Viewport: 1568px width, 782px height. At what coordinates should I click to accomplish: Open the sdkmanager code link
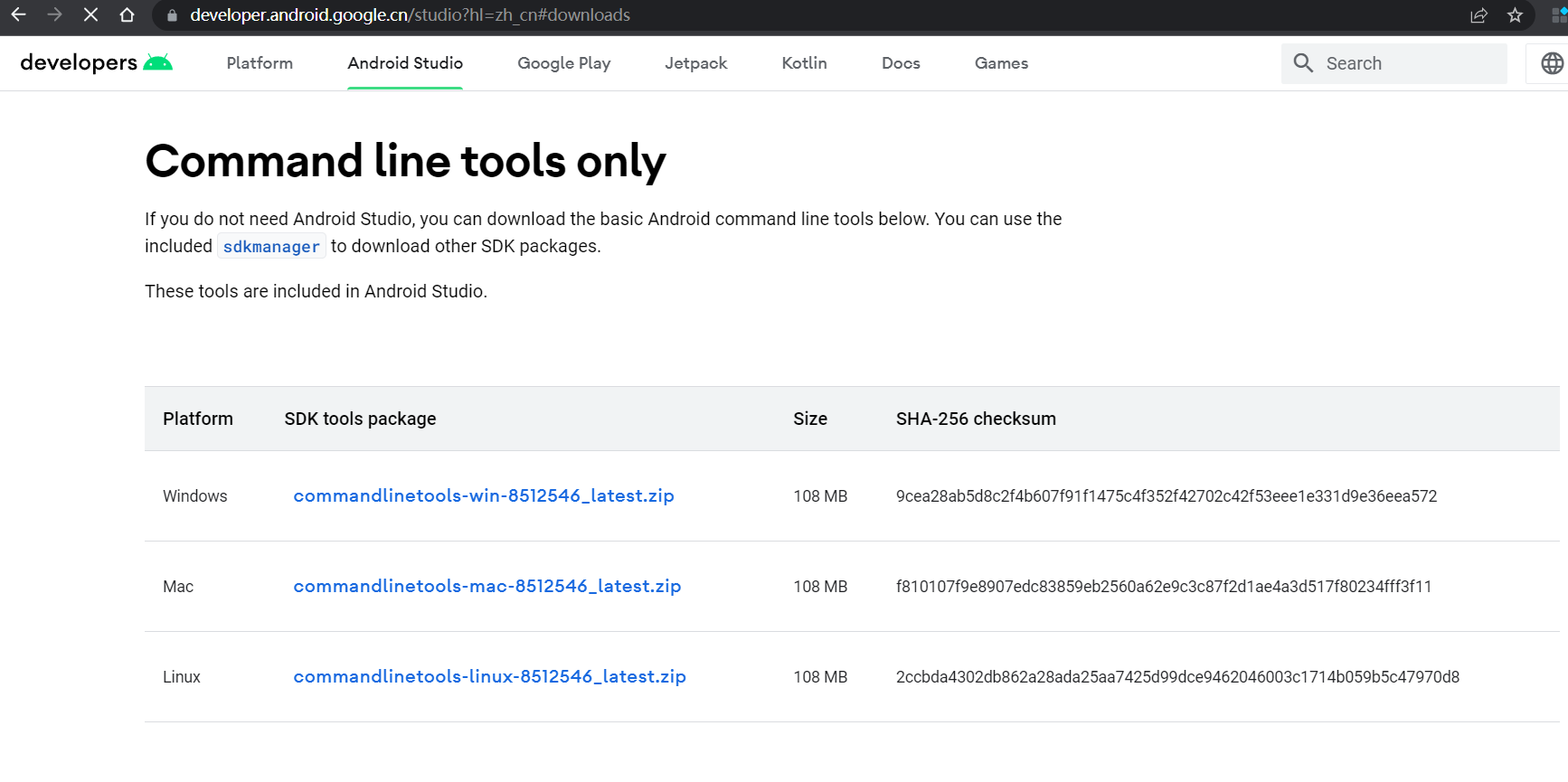pyautogui.click(x=271, y=247)
